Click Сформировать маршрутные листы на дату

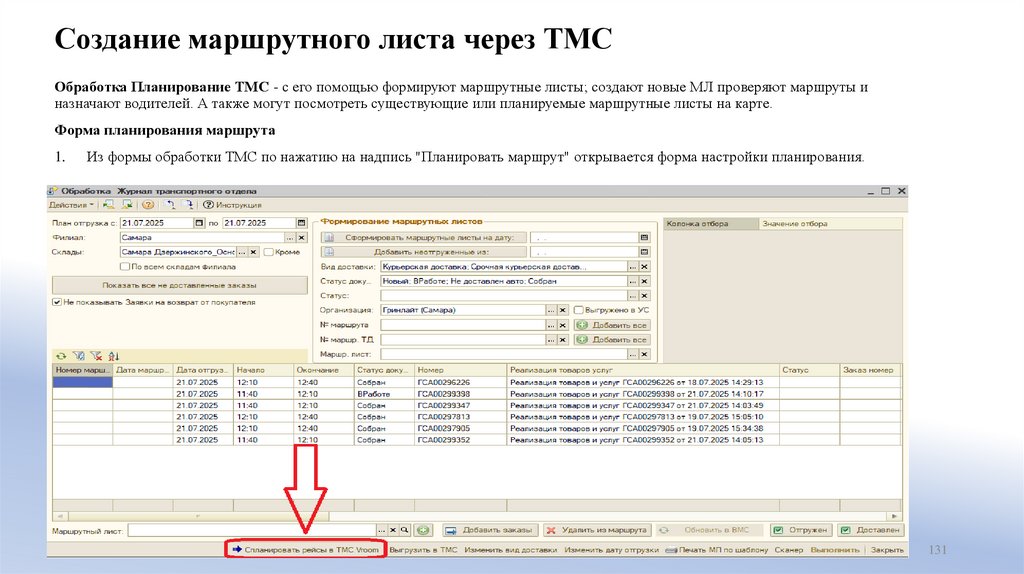tap(424, 238)
